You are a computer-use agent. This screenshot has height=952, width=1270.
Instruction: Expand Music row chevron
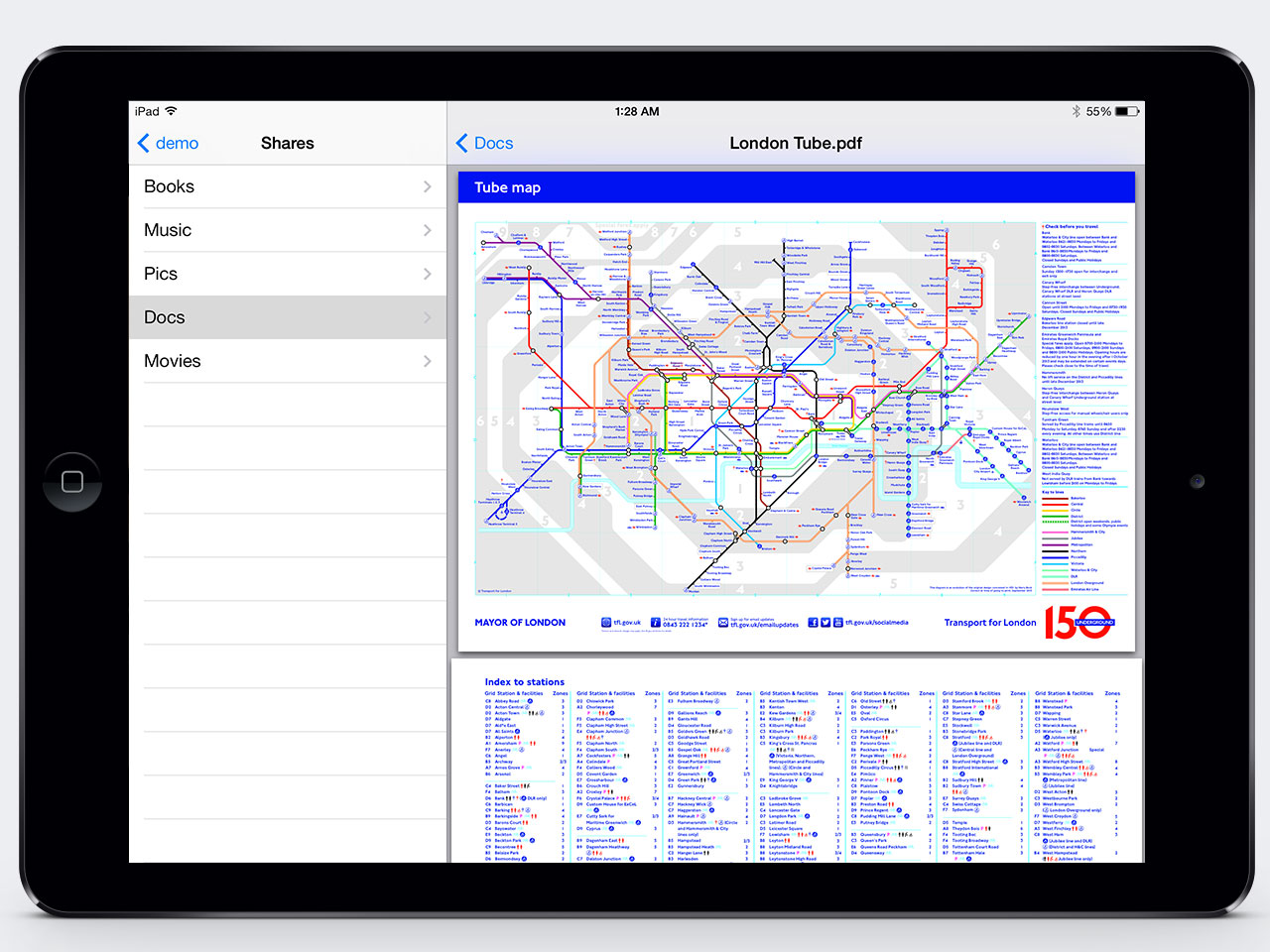[428, 230]
